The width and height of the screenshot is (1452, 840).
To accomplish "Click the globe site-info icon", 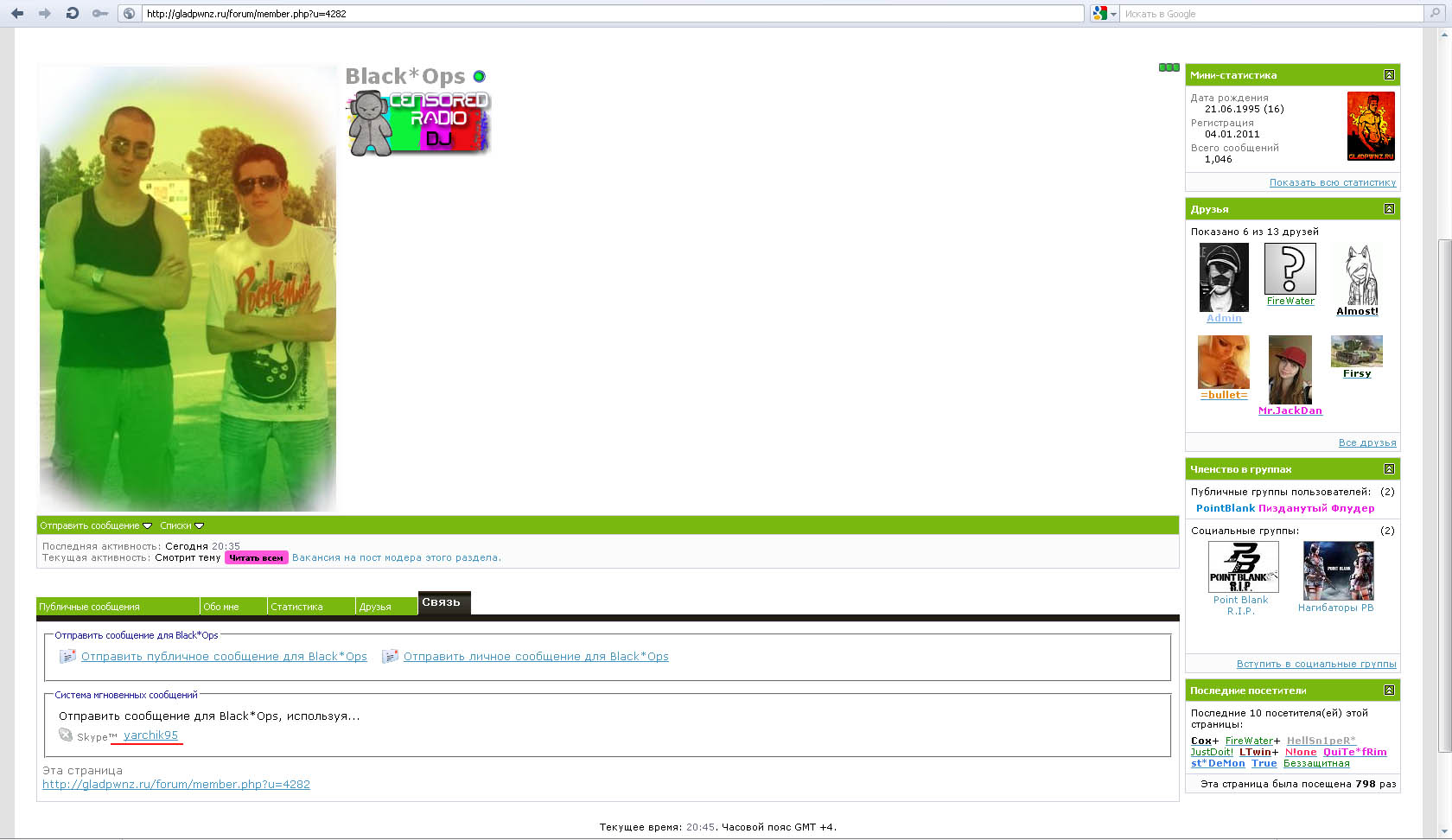I will (x=129, y=13).
